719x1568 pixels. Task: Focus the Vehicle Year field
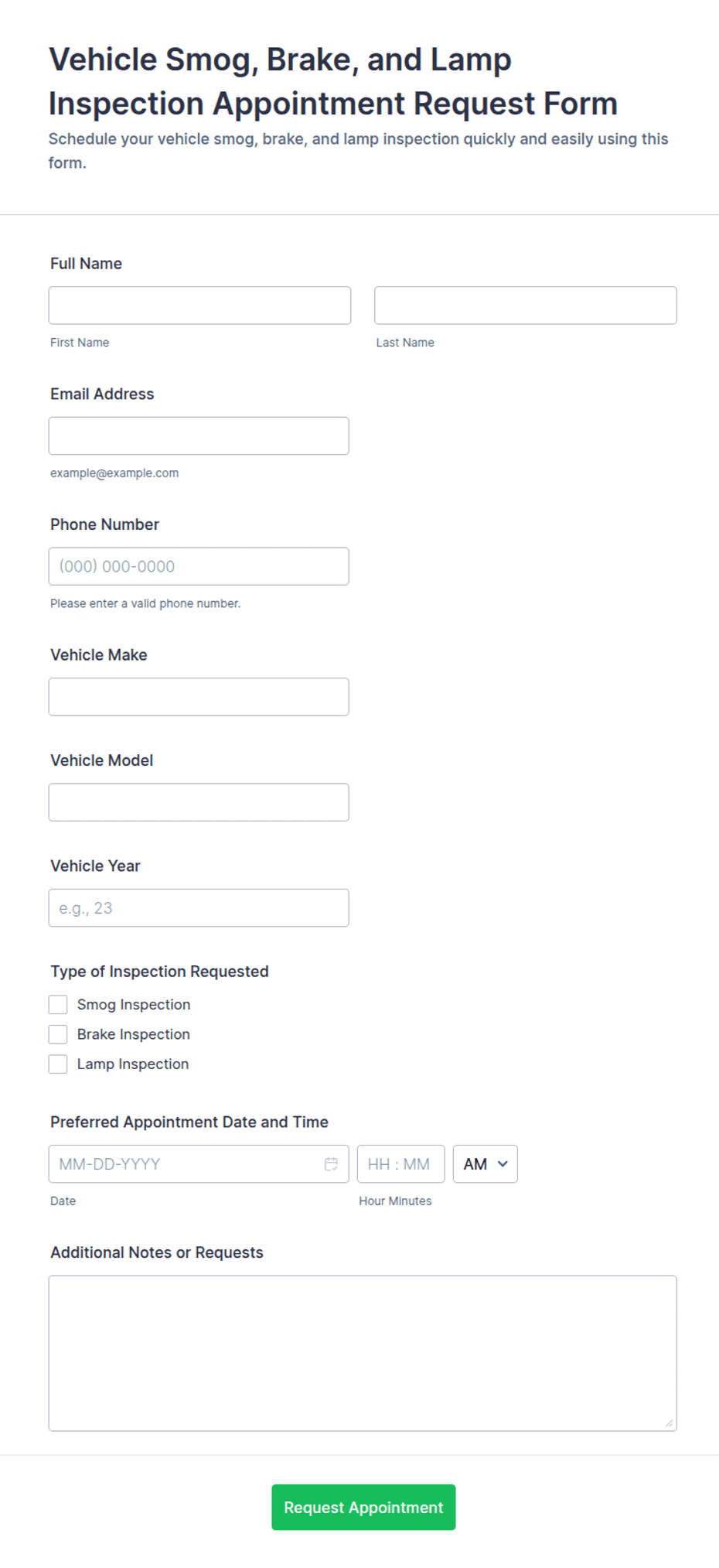[199, 907]
